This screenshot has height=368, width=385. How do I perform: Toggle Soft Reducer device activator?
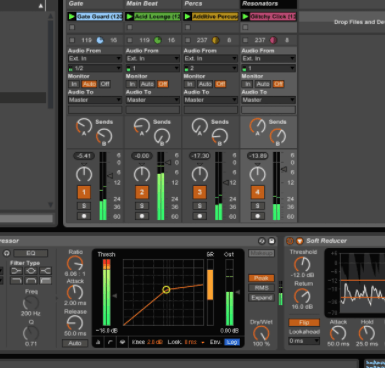290,241
